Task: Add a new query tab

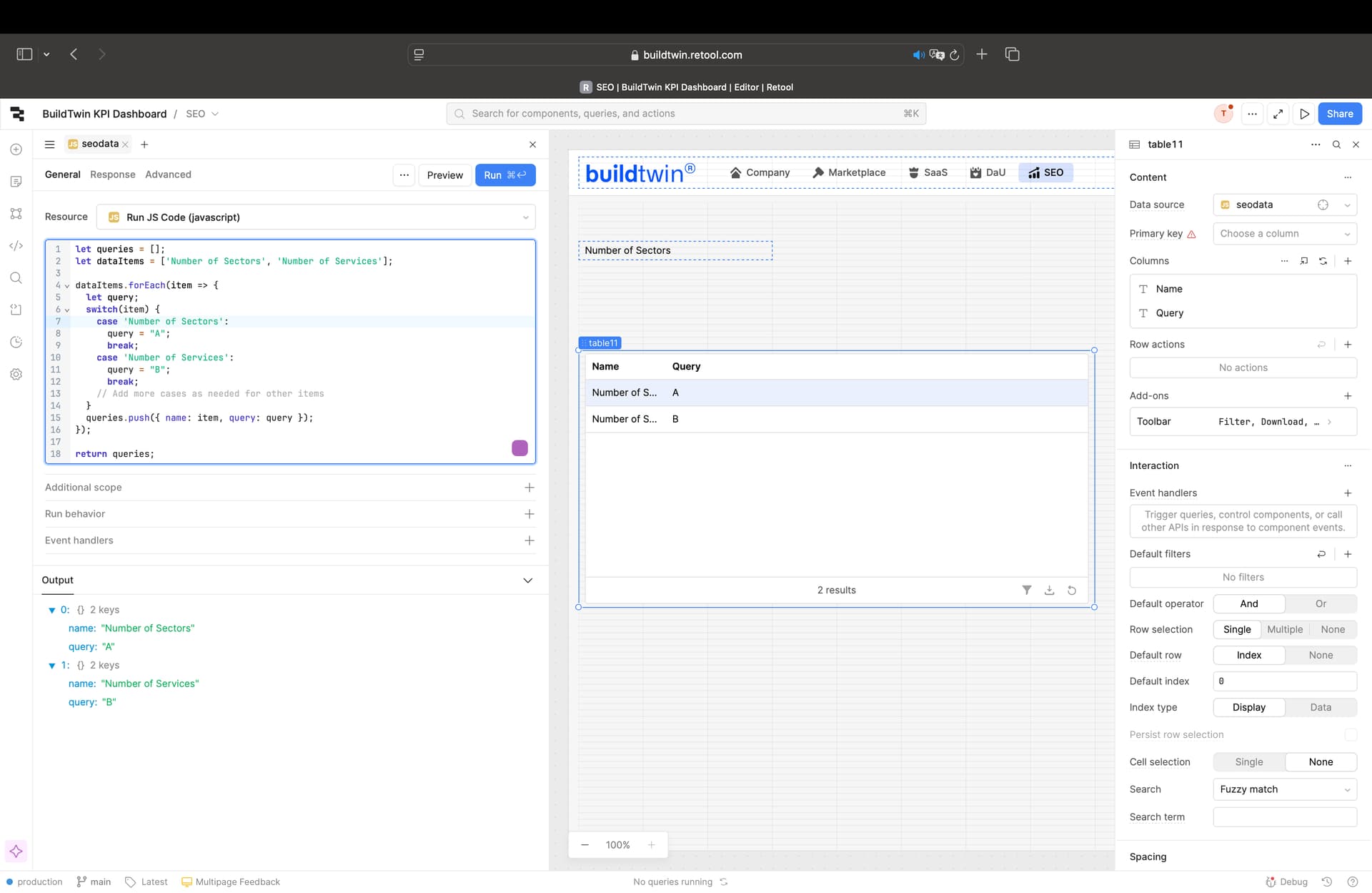Action: point(144,144)
